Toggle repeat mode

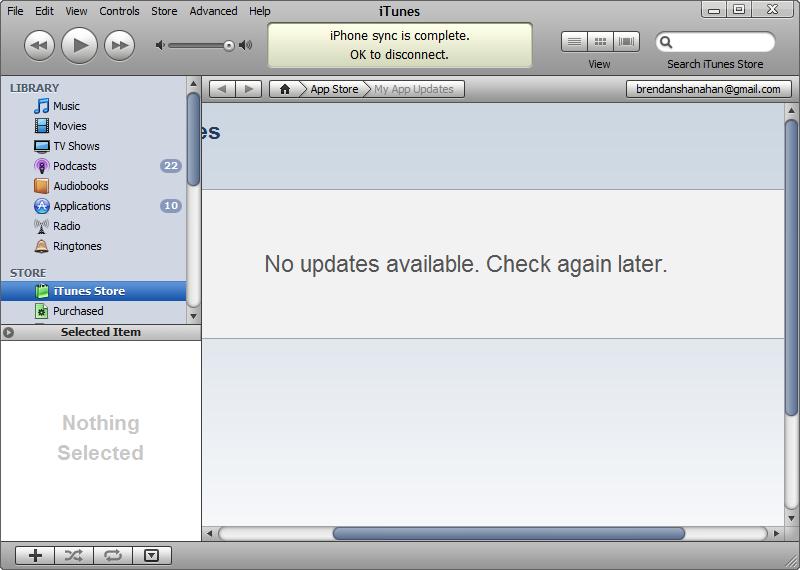pyautogui.click(x=113, y=555)
